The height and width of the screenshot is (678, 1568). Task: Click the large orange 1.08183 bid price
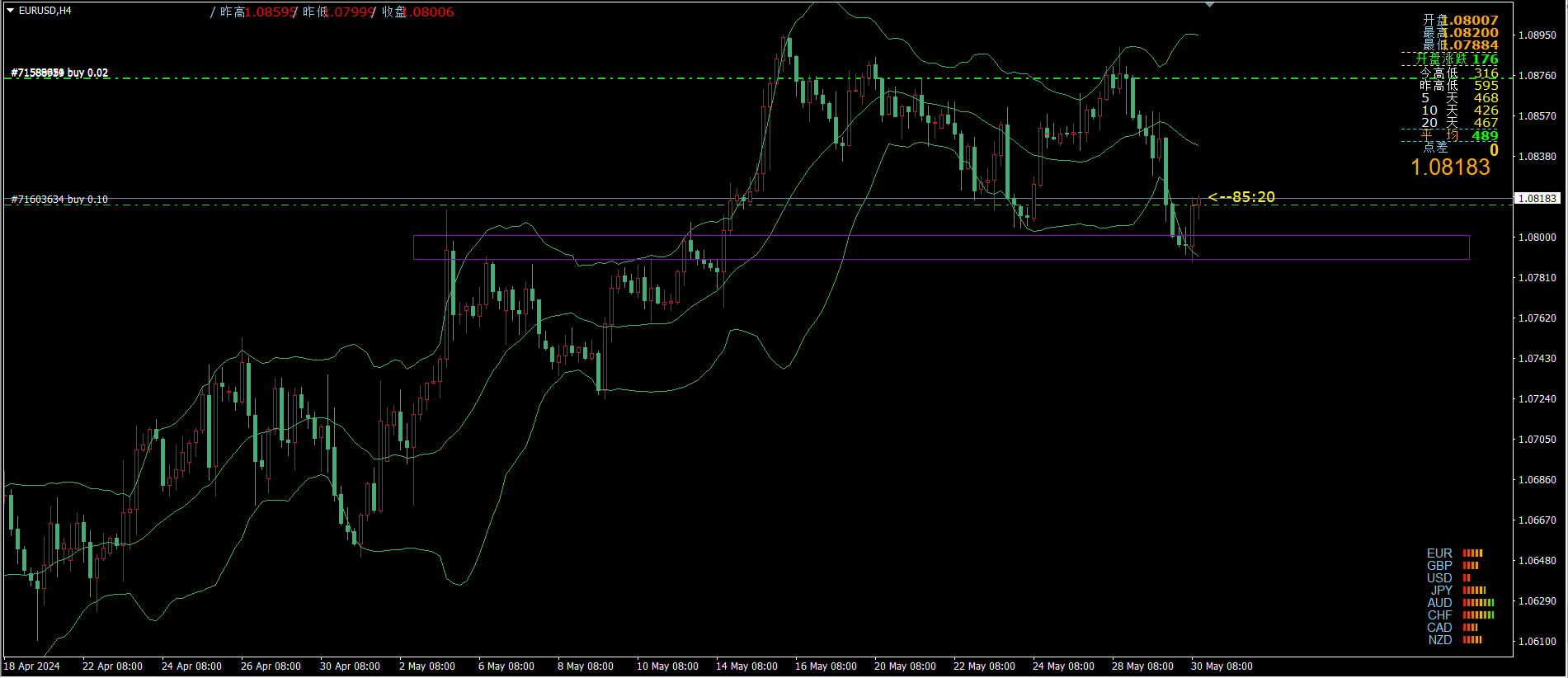(1451, 167)
